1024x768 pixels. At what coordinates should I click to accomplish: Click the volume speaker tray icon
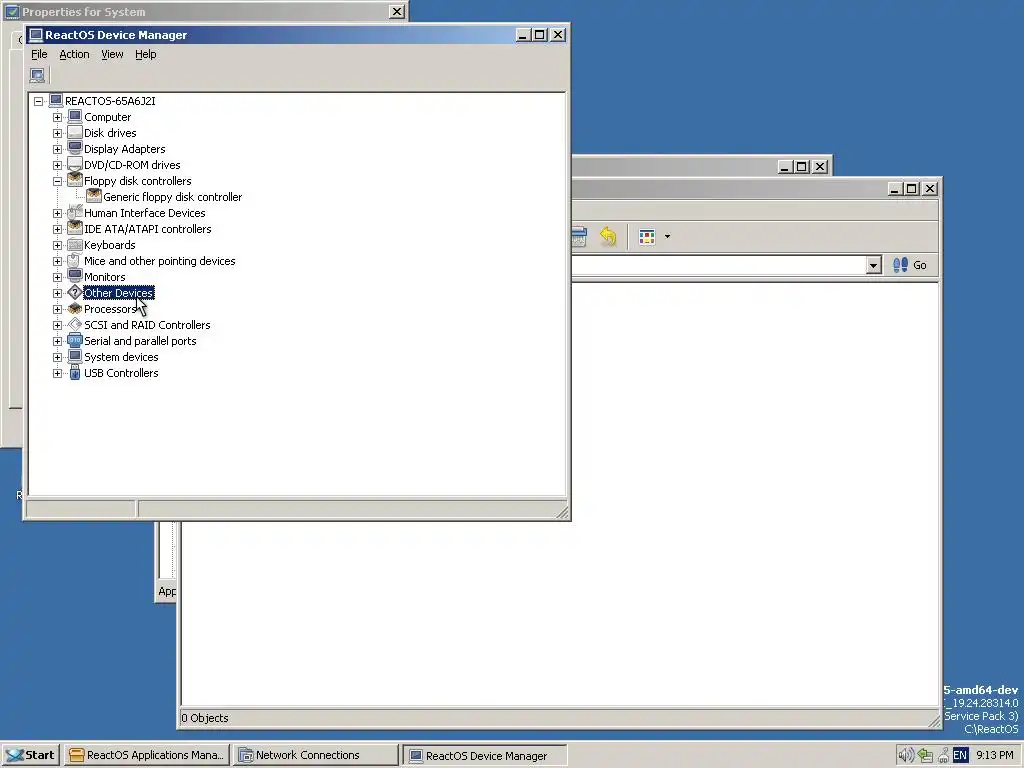[x=905, y=756]
